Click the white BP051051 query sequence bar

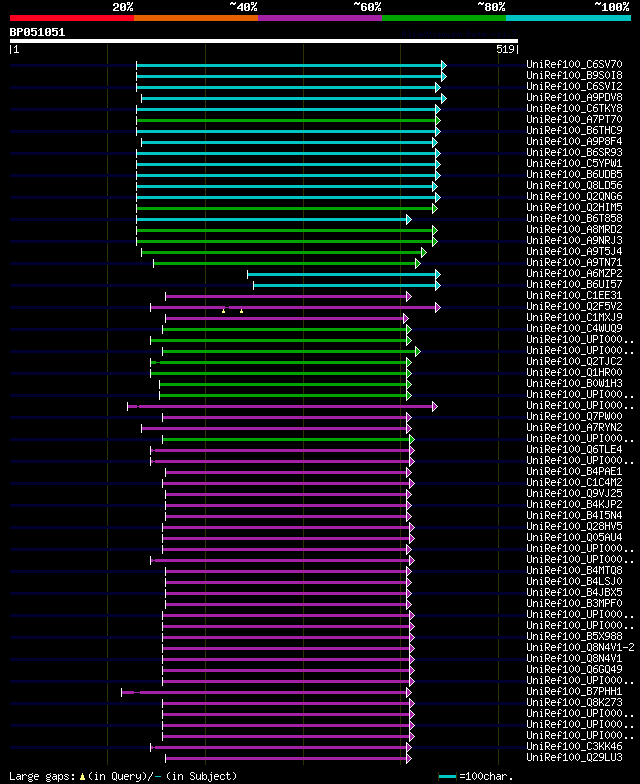pyautogui.click(x=264, y=41)
